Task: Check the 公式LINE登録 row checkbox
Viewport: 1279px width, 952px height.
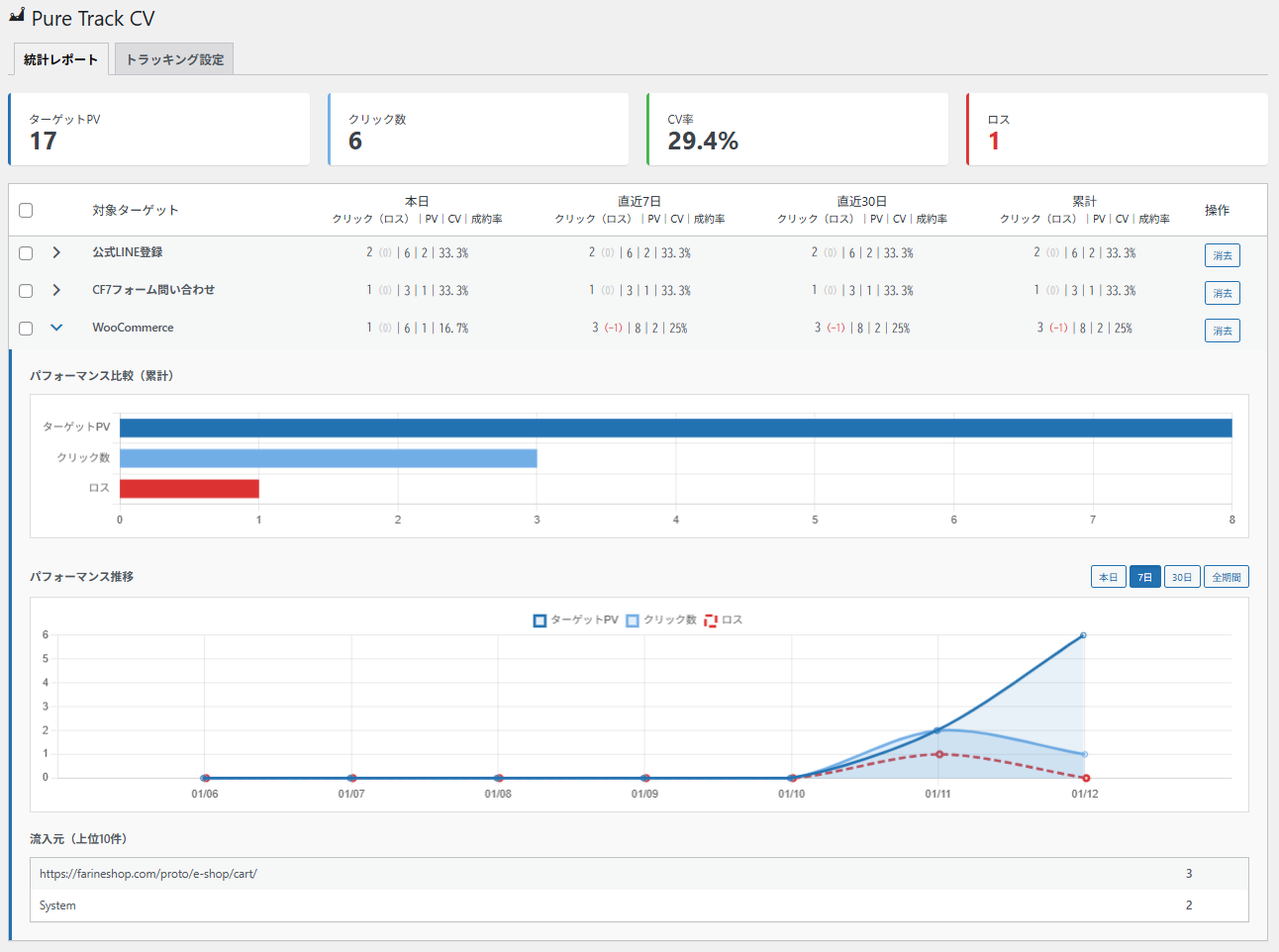Action: [26, 253]
